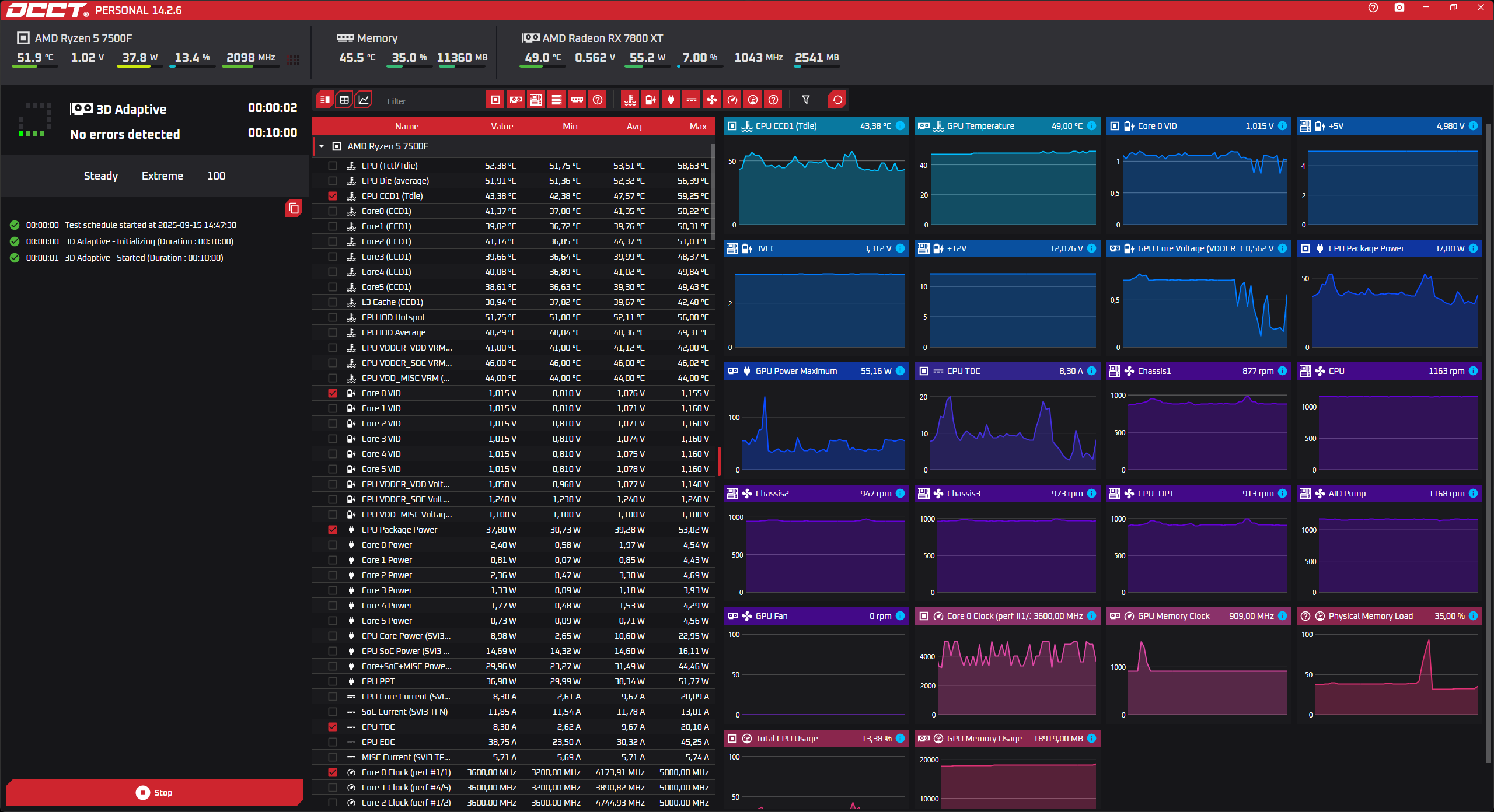
Task: Toggle the temperature sensors filter icon
Action: (x=630, y=100)
